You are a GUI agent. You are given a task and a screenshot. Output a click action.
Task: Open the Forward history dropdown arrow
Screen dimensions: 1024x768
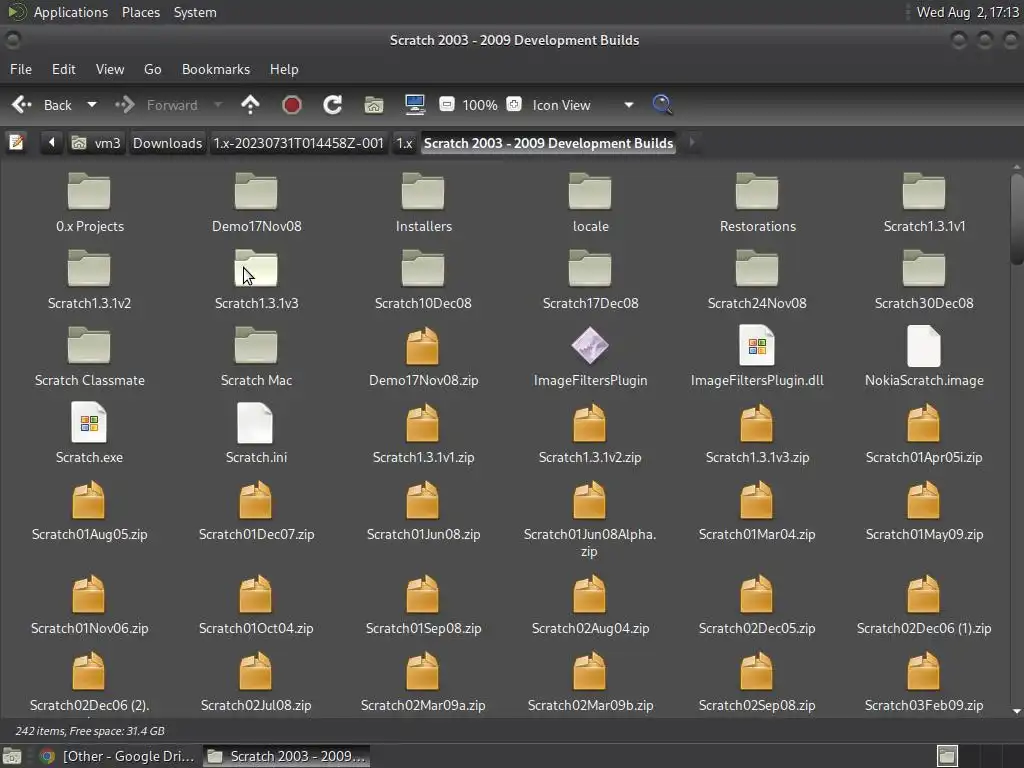pos(218,104)
